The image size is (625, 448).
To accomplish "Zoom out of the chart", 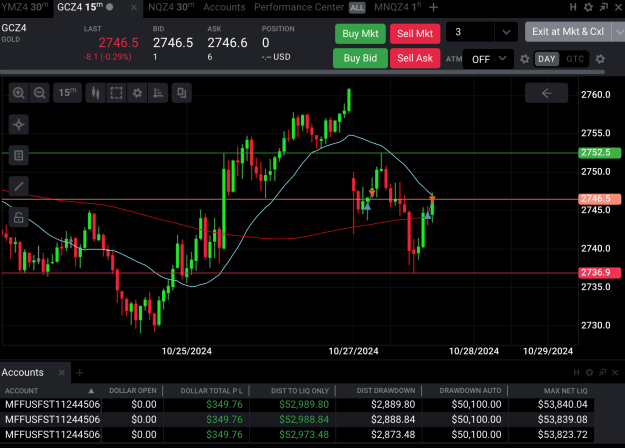I will [39, 93].
